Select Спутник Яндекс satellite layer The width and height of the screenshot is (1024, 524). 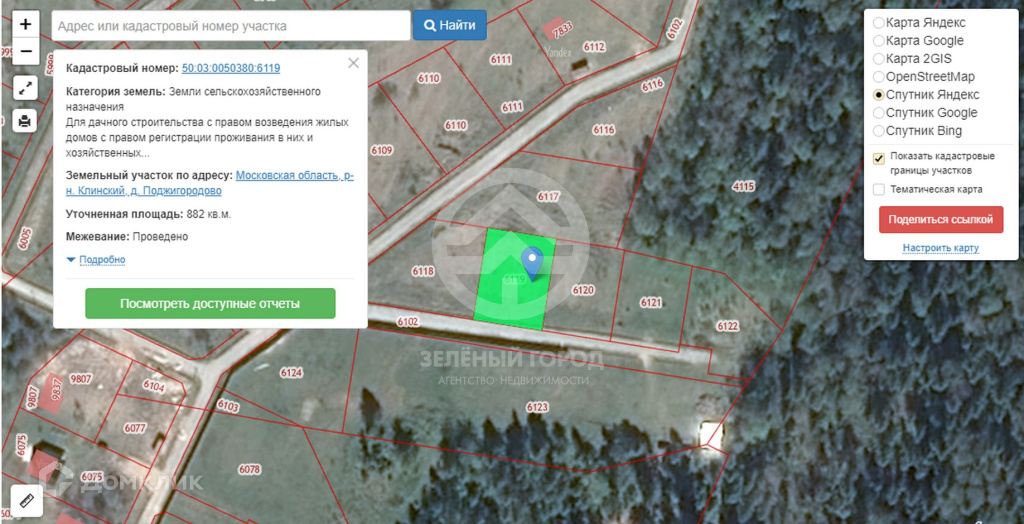pos(926,95)
